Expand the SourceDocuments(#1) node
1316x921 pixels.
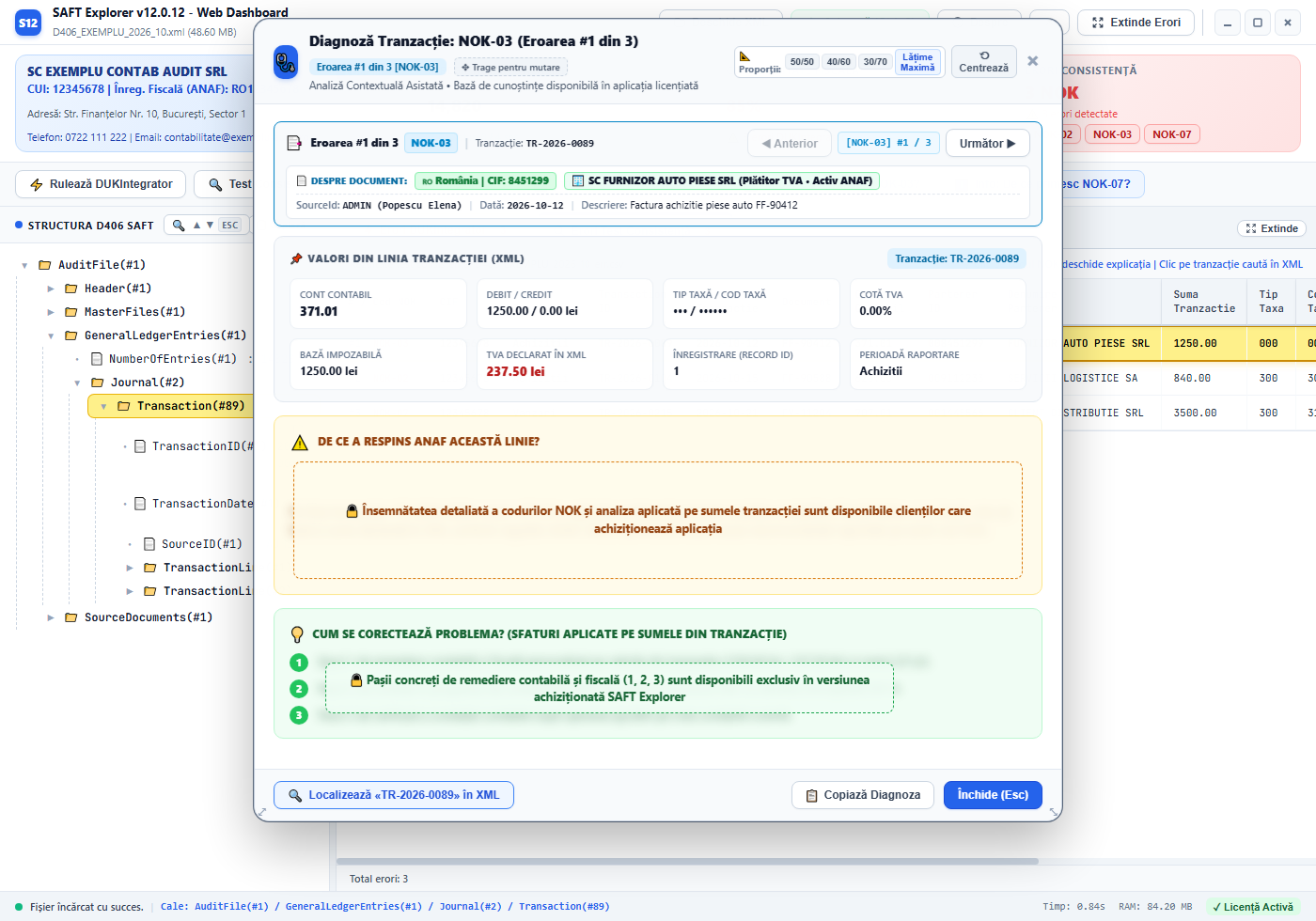51,617
